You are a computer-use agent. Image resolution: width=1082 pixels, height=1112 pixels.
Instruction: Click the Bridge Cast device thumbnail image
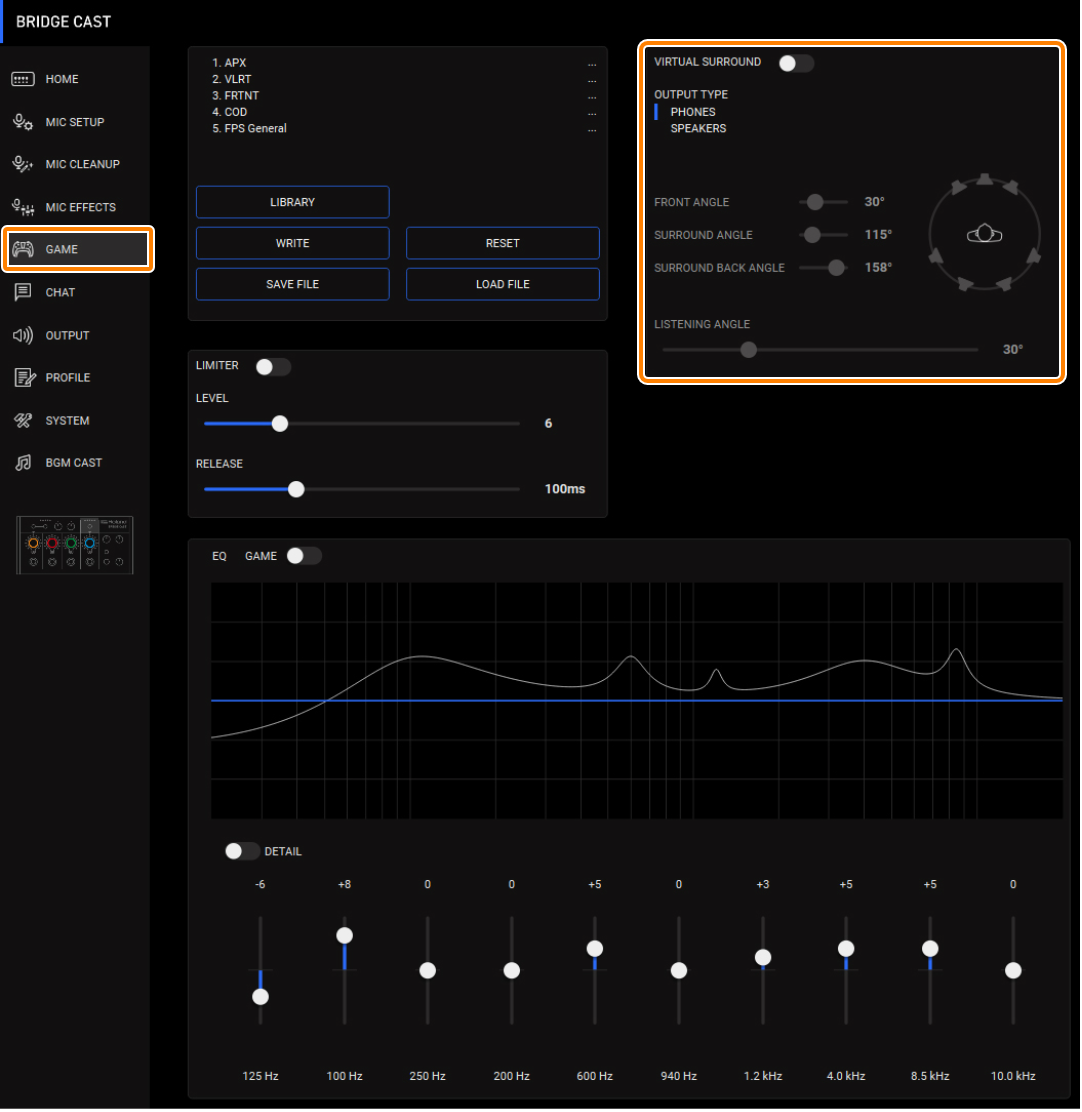[x=74, y=545]
